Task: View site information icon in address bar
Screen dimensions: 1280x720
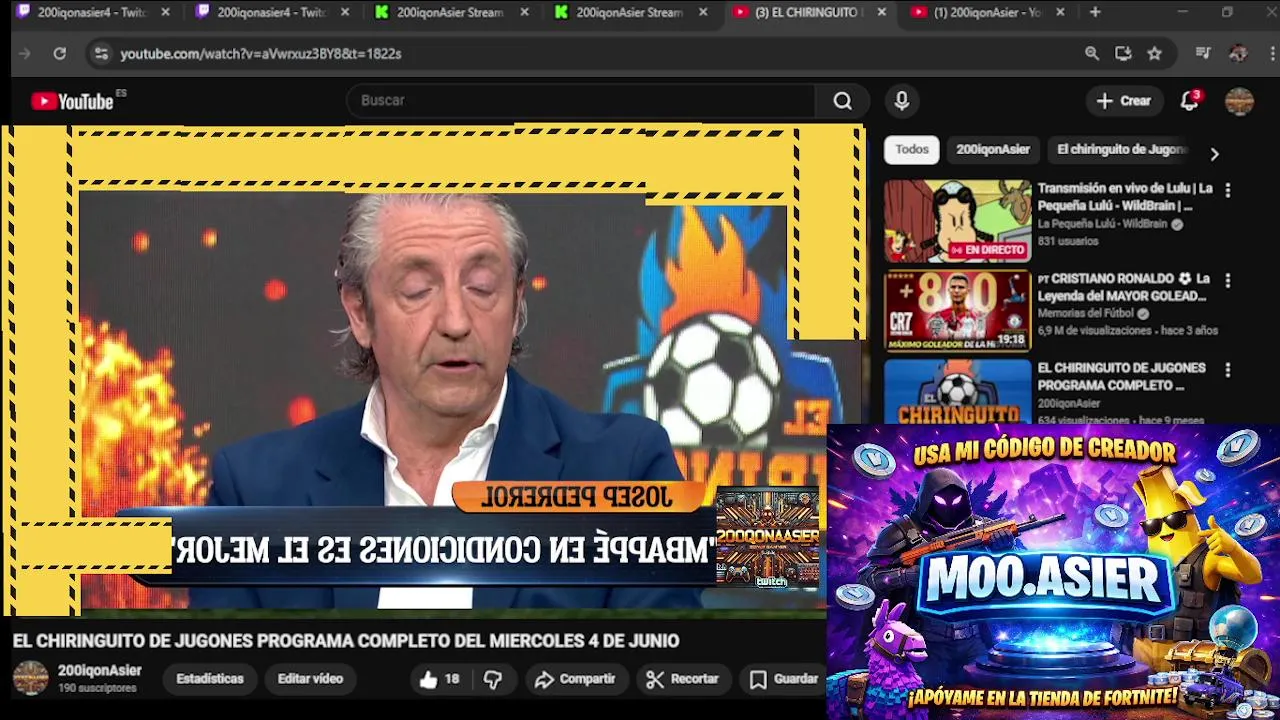Action: point(100,53)
